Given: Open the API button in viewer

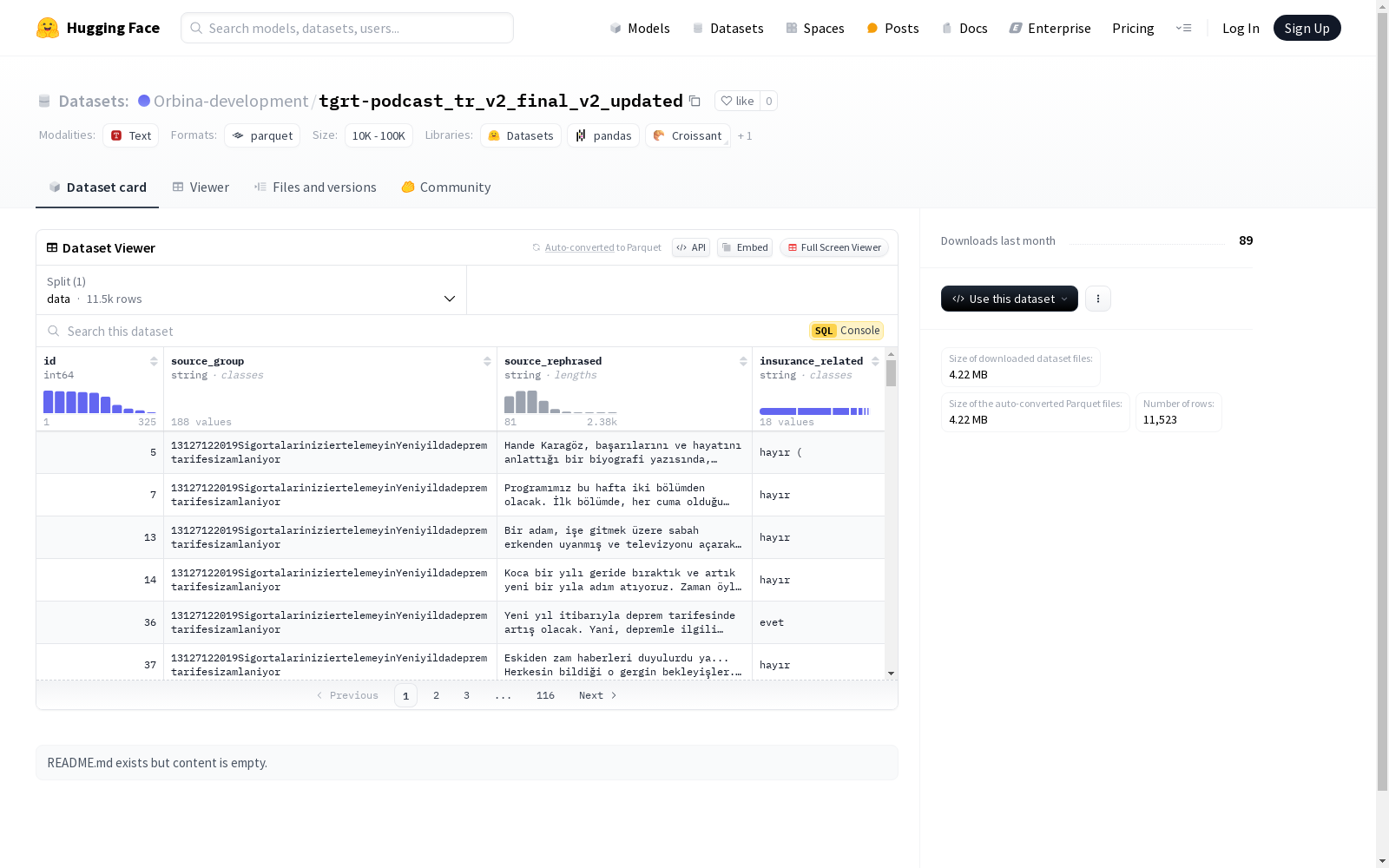Looking at the screenshot, I should click(x=691, y=247).
